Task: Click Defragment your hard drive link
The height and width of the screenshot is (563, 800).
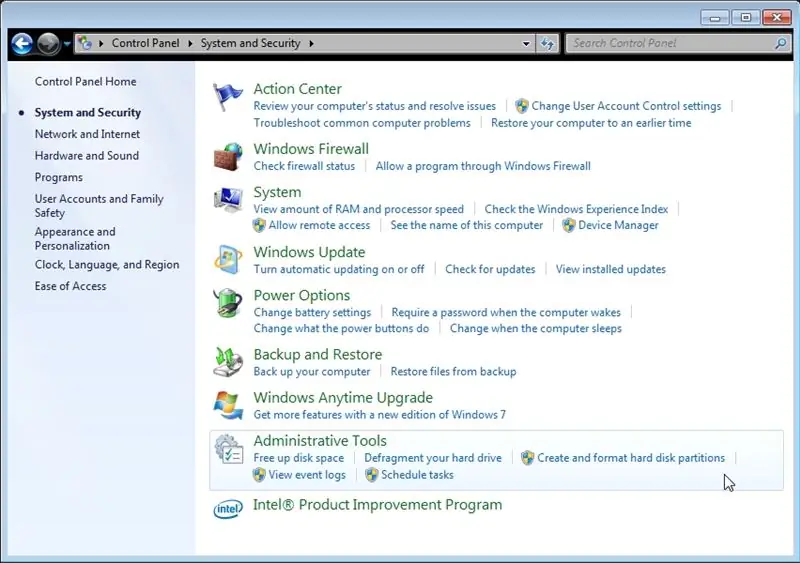Action: click(433, 458)
